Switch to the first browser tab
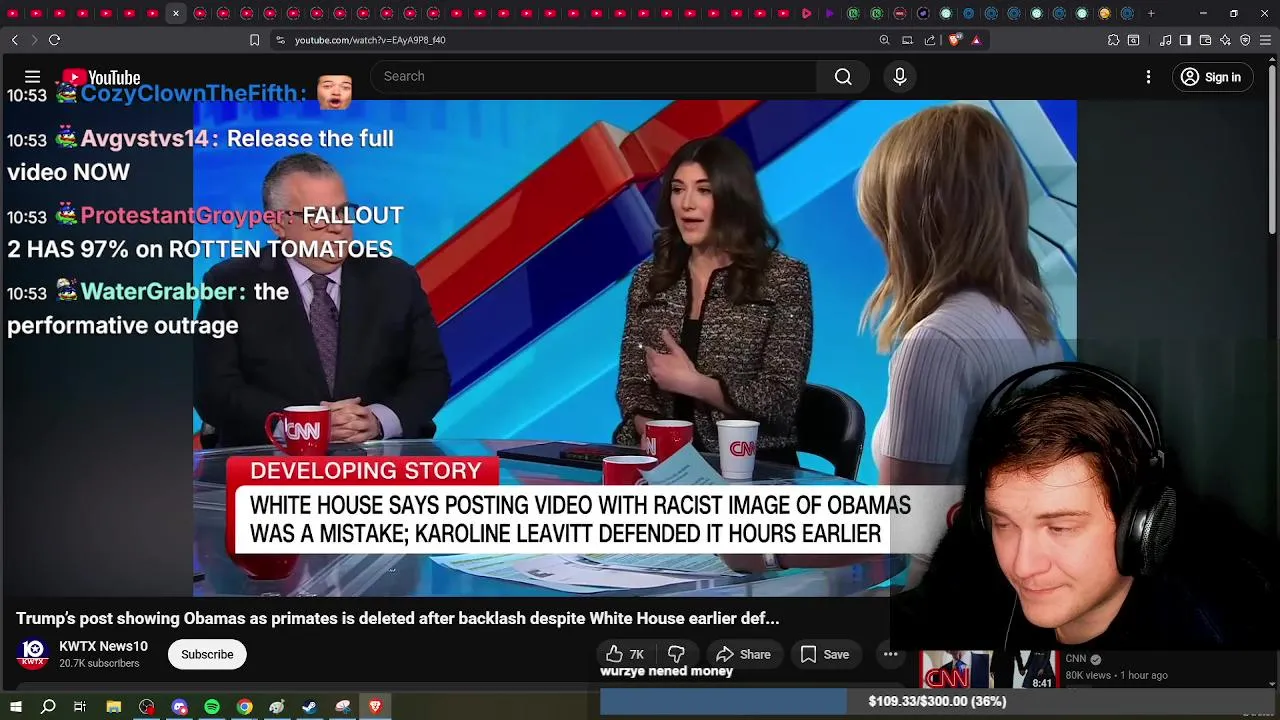Viewport: 1280px width, 720px height. [13, 14]
